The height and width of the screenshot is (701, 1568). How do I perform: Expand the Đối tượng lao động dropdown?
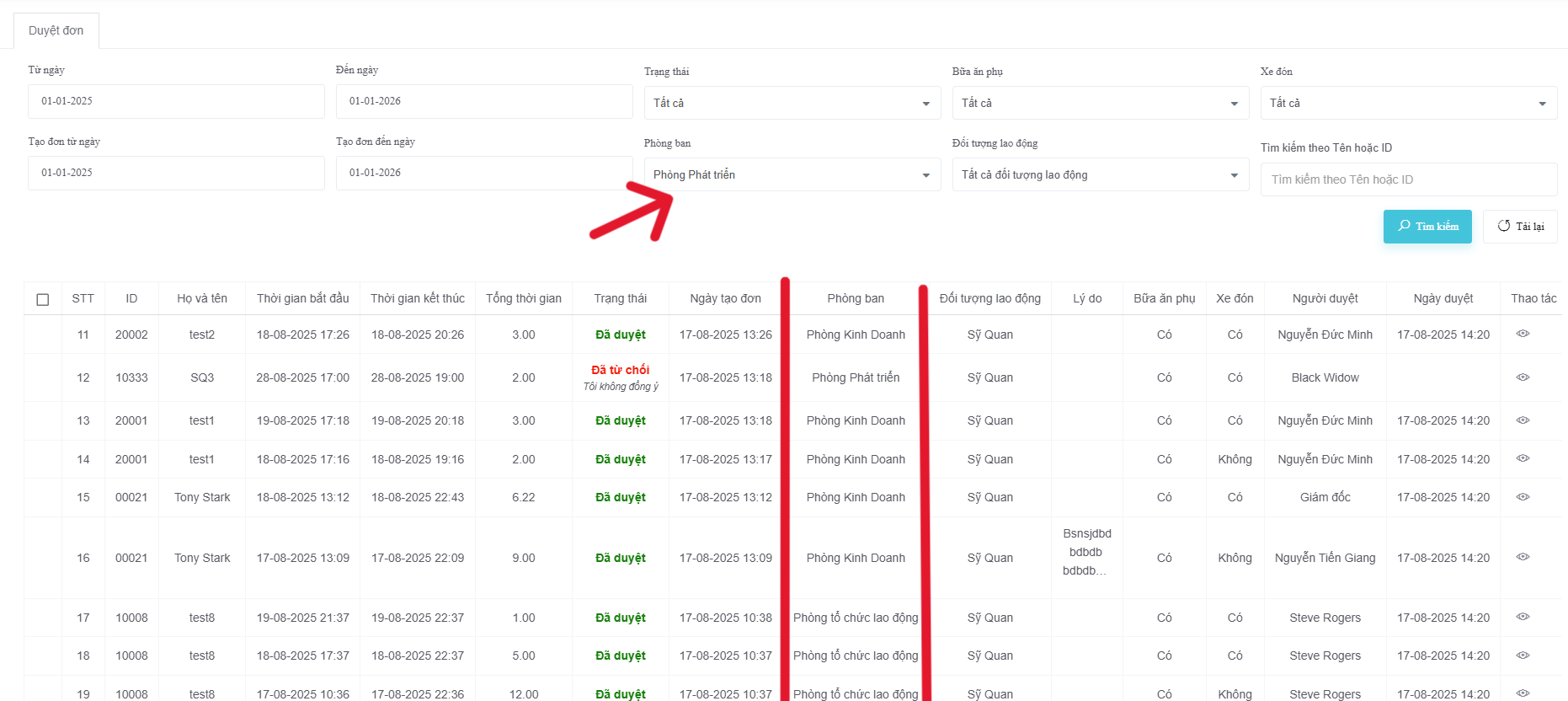click(x=1100, y=174)
